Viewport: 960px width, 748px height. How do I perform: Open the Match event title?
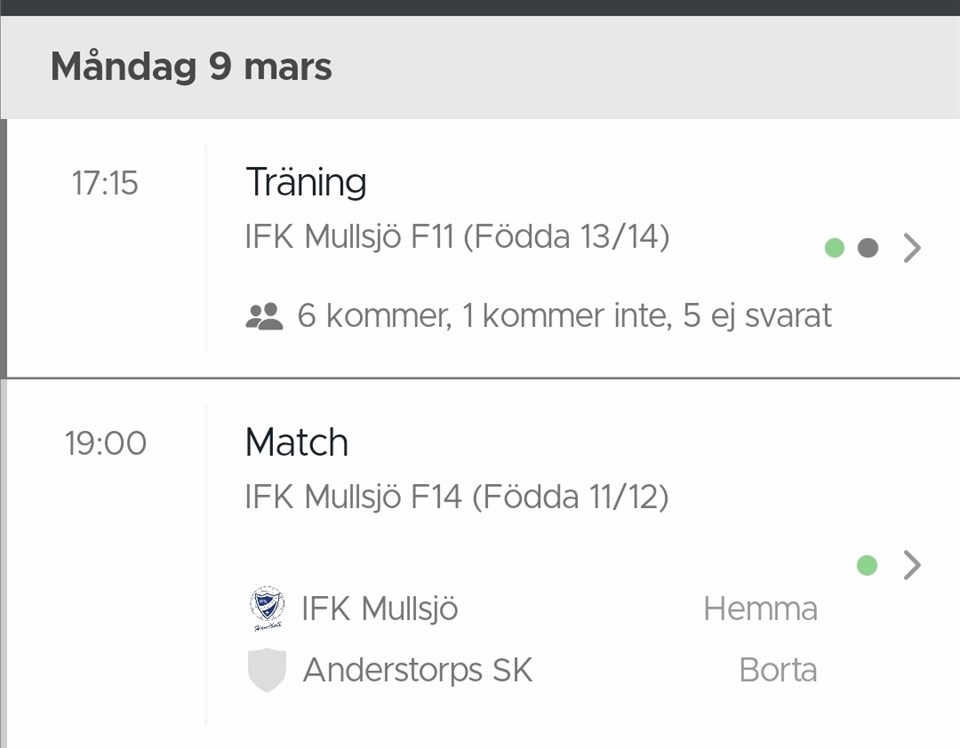tap(297, 442)
